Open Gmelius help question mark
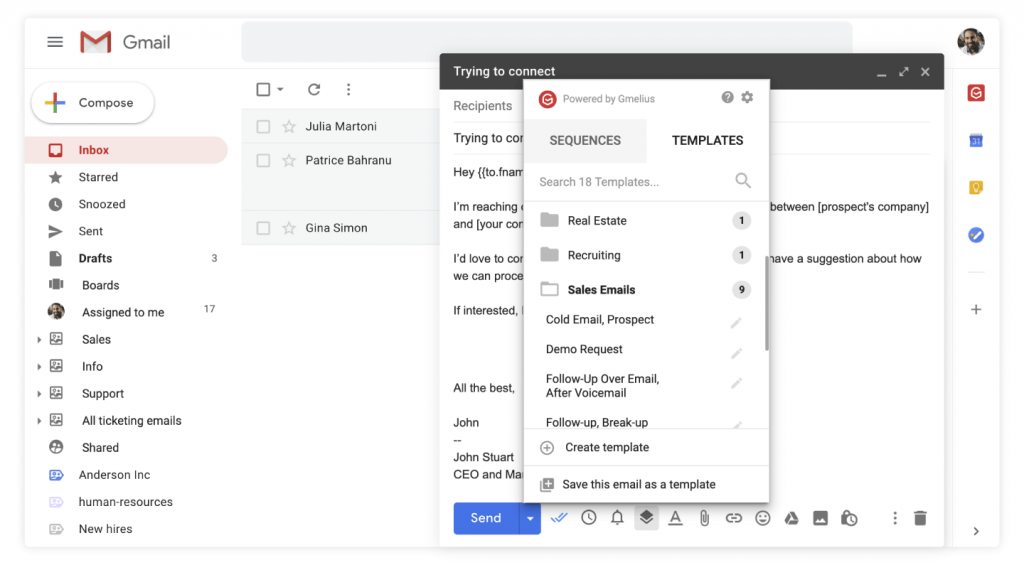 pyautogui.click(x=727, y=97)
